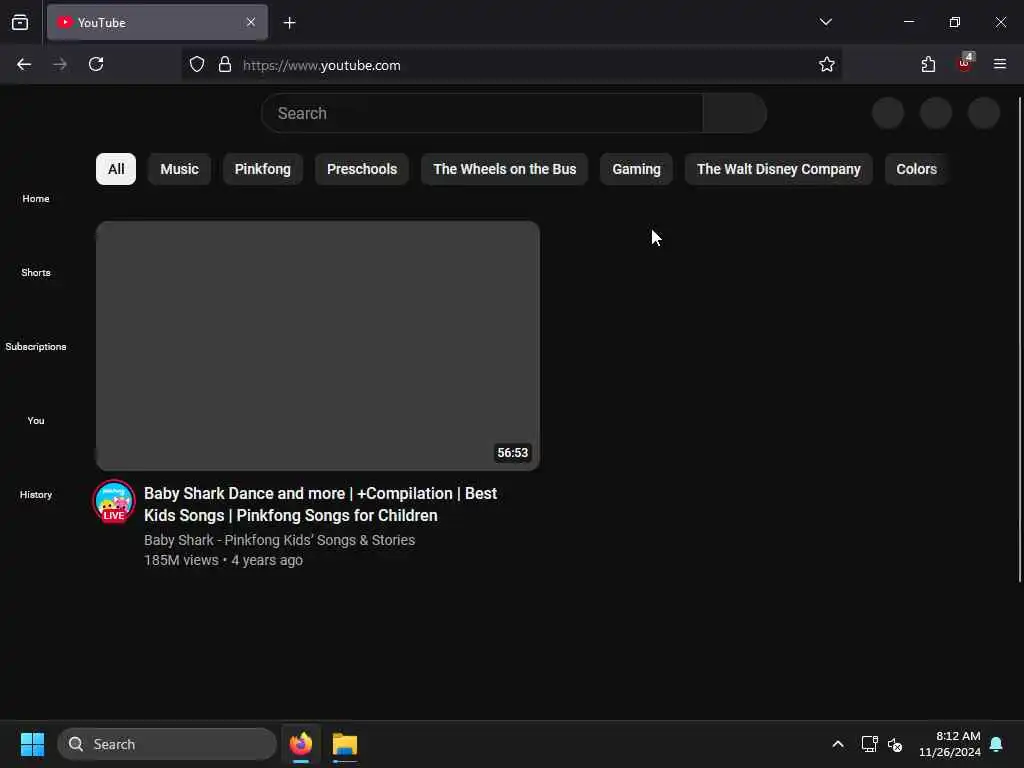
Task: Visit the Baby Shark - Pinkfong channel name link
Action: 280,540
